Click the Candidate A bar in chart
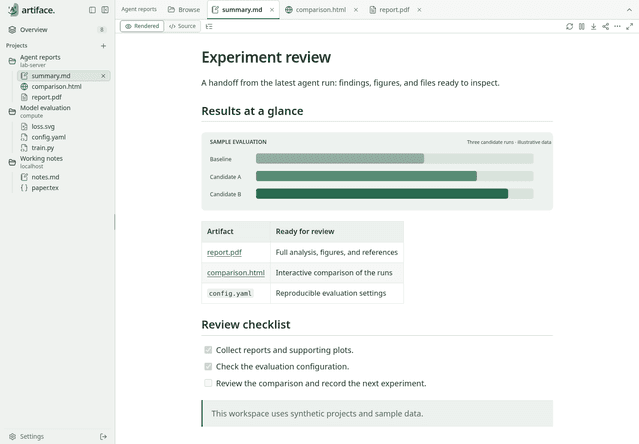639x444 pixels. [x=366, y=176]
